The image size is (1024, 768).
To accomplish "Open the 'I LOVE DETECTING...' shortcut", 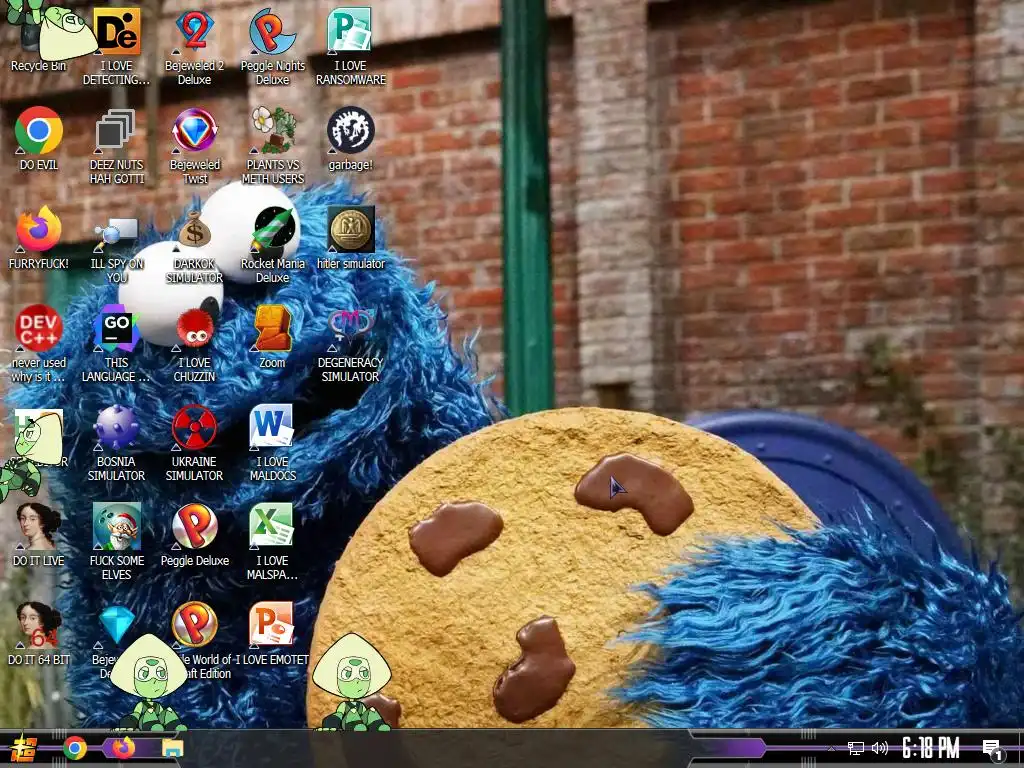I will (117, 46).
